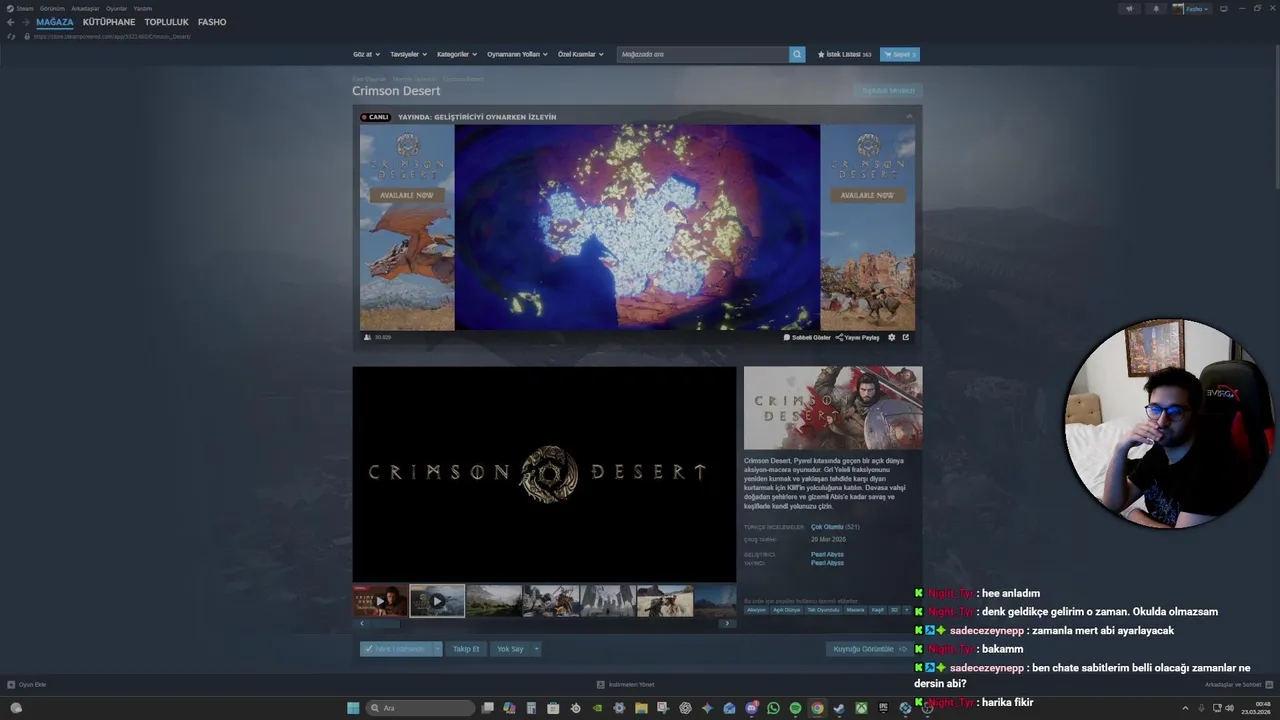Go forward with the Steam forward arrow
The width and height of the screenshot is (1280, 720).
coord(25,22)
